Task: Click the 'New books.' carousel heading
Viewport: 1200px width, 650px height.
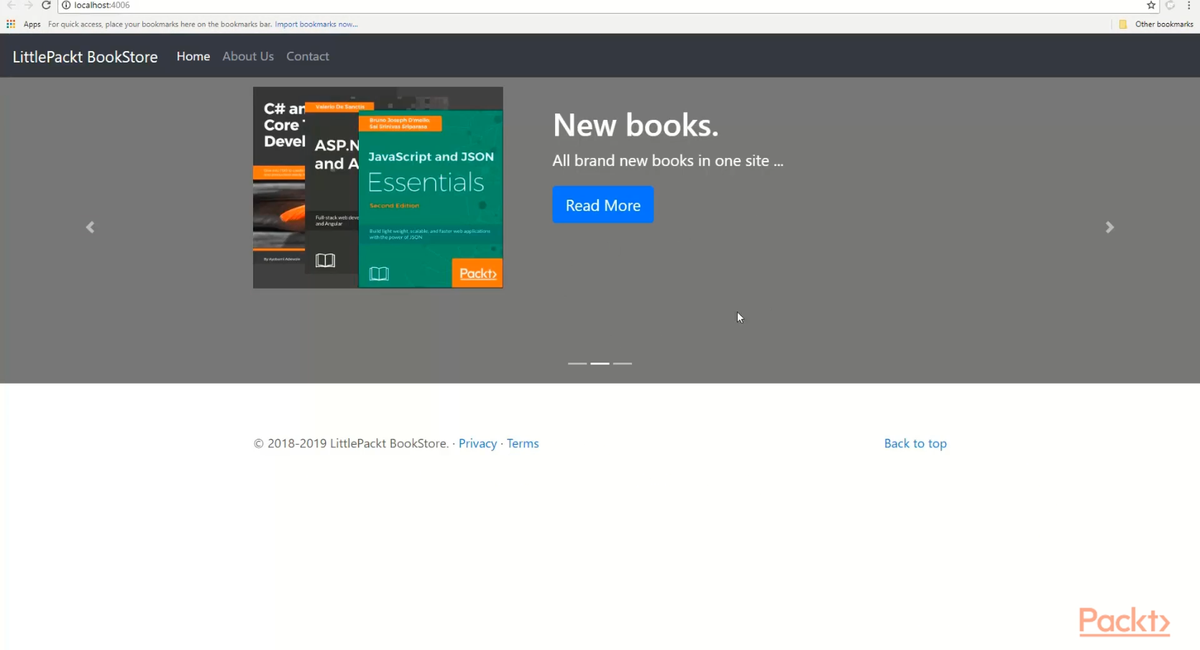Action: click(x=636, y=125)
